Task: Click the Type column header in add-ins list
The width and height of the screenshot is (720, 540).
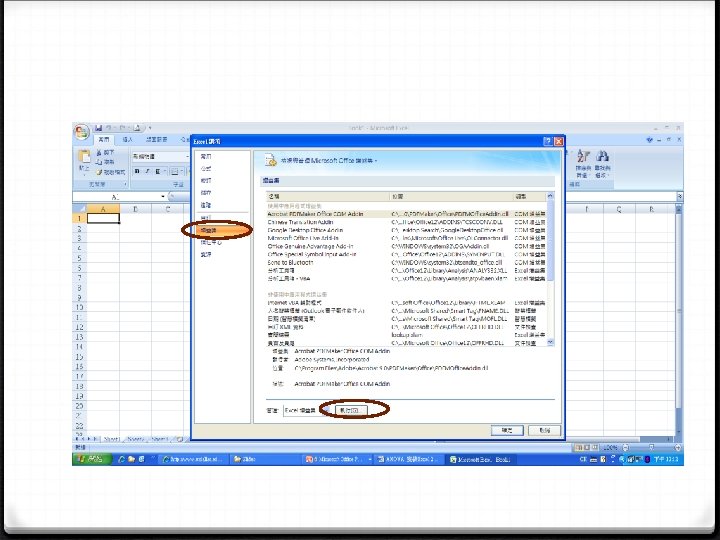Action: click(x=529, y=197)
